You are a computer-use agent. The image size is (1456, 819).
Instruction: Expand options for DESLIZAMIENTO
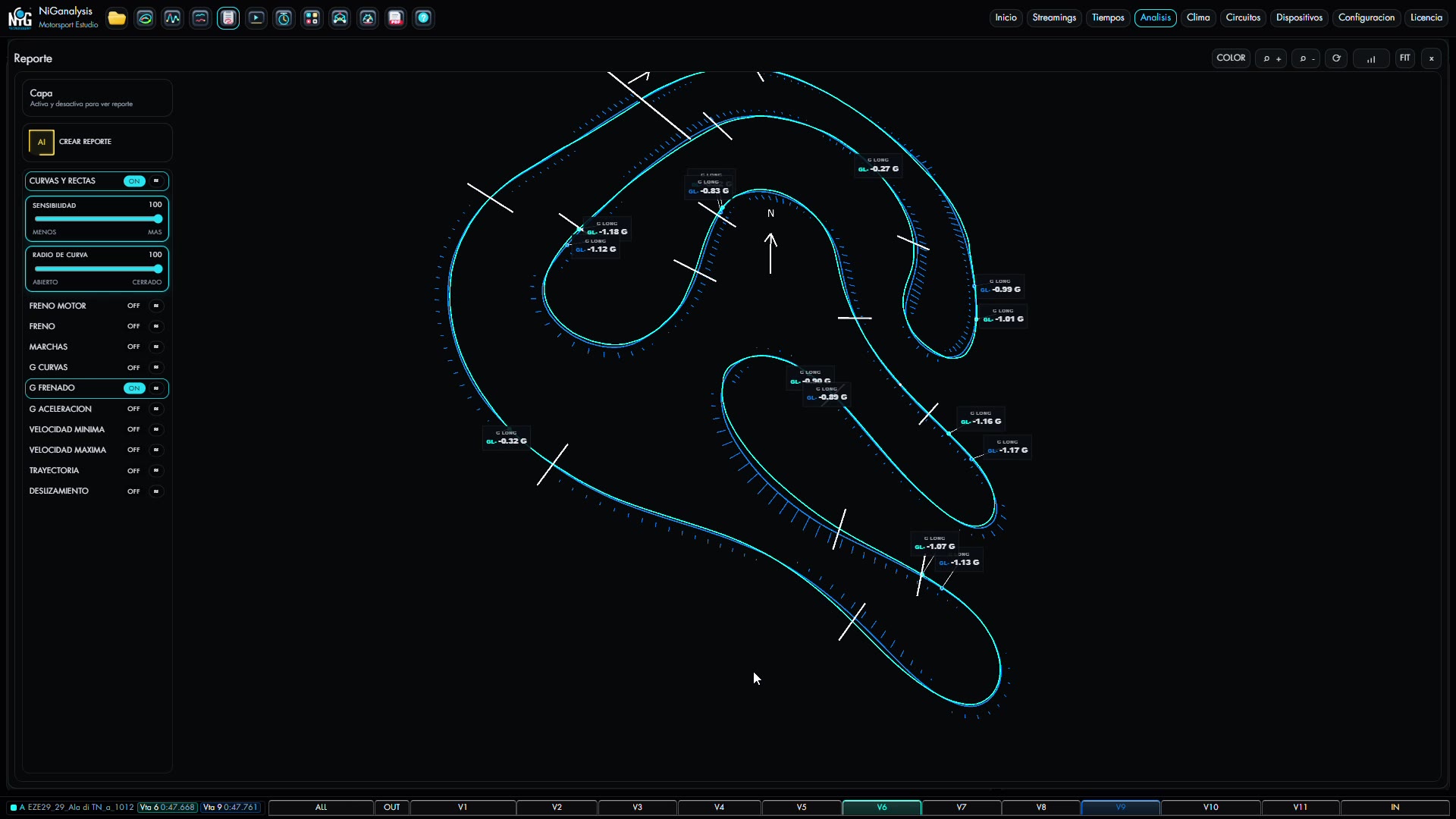(156, 491)
